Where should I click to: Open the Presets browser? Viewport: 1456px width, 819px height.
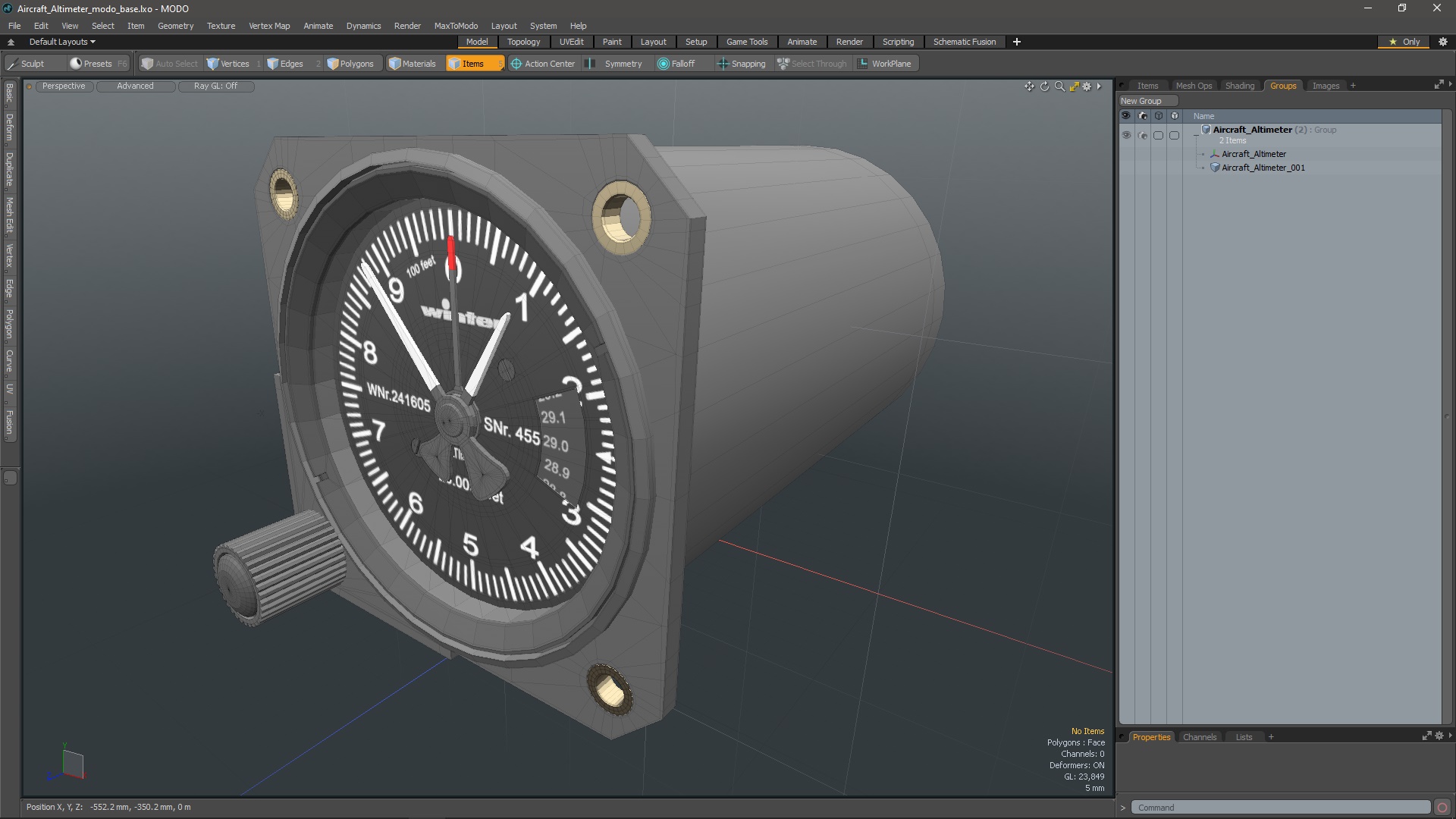click(97, 64)
